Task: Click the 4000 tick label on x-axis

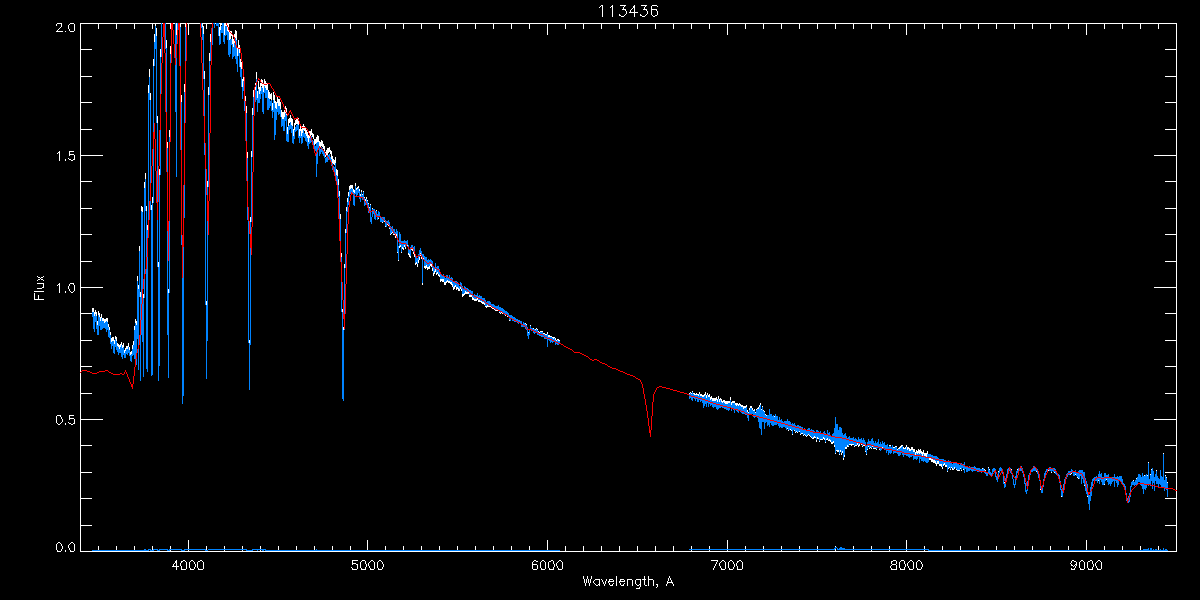Action: [x=187, y=564]
